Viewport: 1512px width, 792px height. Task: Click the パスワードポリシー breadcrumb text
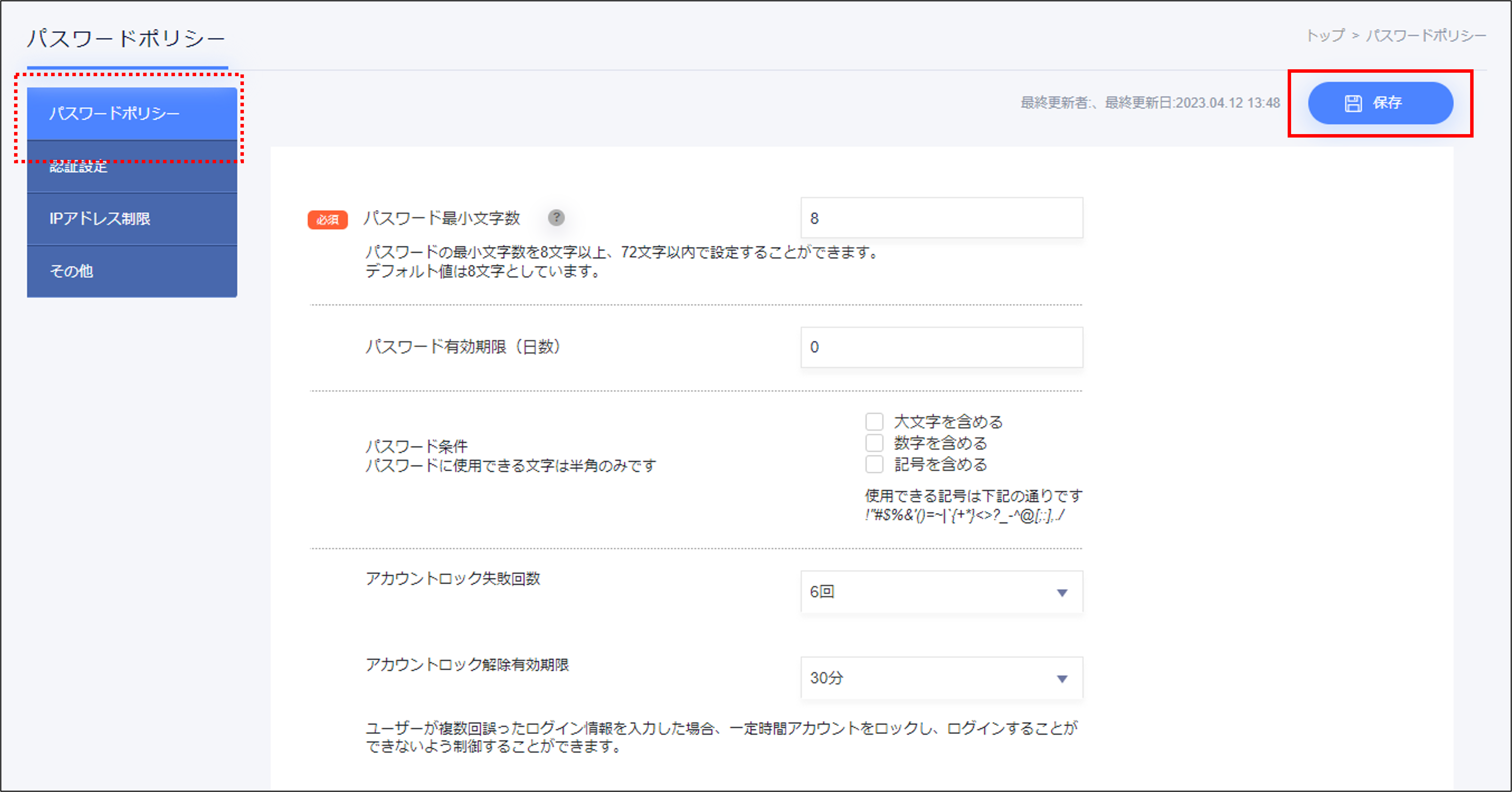(x=1426, y=36)
